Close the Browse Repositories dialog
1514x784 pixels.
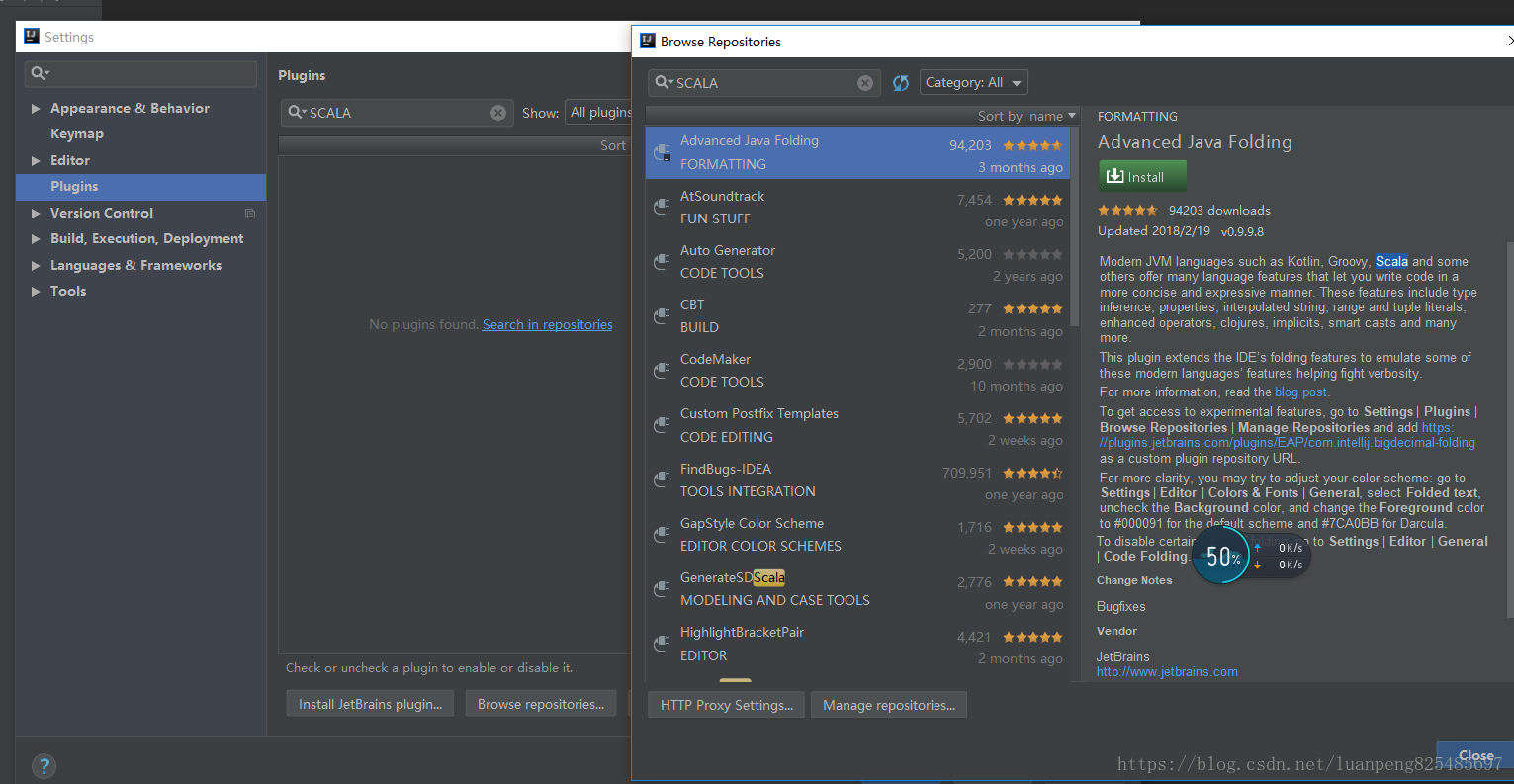pyautogui.click(x=1474, y=755)
